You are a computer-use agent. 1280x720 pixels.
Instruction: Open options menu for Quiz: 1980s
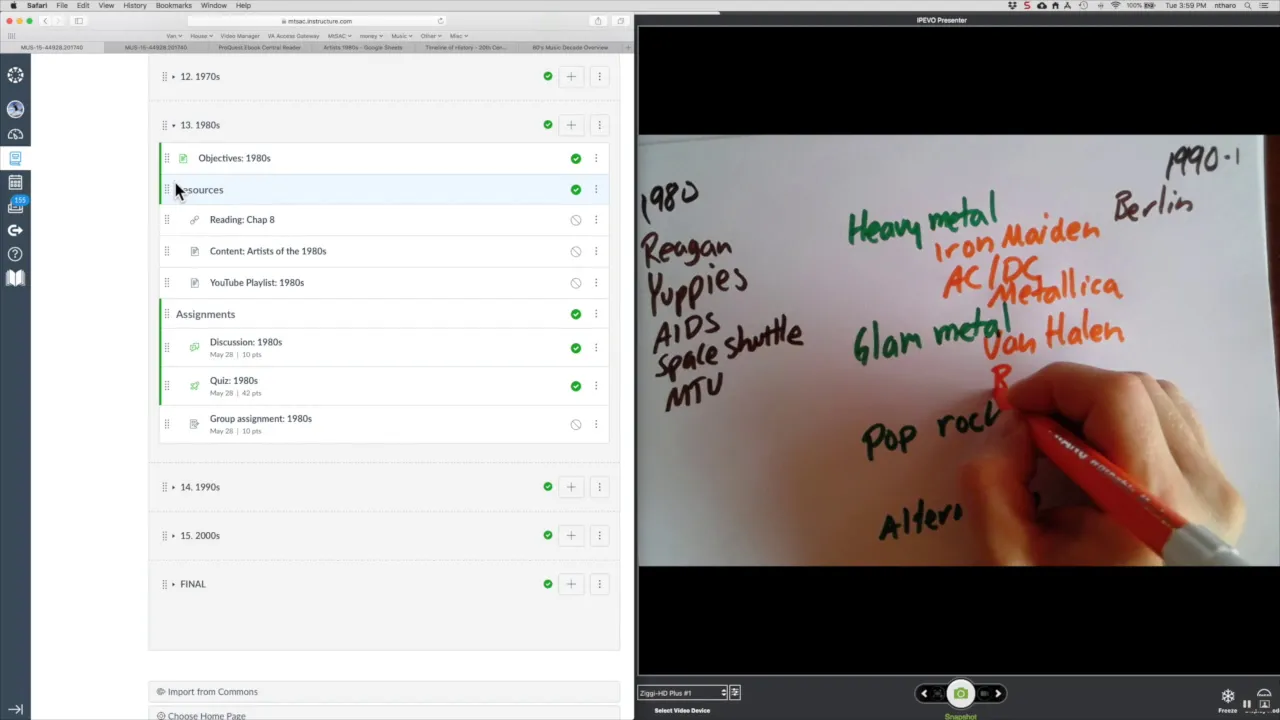pyautogui.click(x=596, y=386)
